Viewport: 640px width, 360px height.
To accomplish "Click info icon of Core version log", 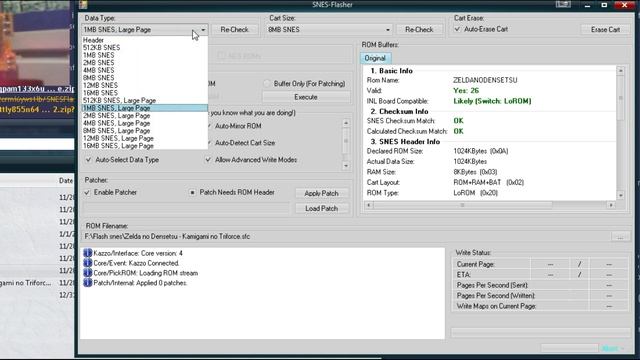I will pyautogui.click(x=88, y=253).
